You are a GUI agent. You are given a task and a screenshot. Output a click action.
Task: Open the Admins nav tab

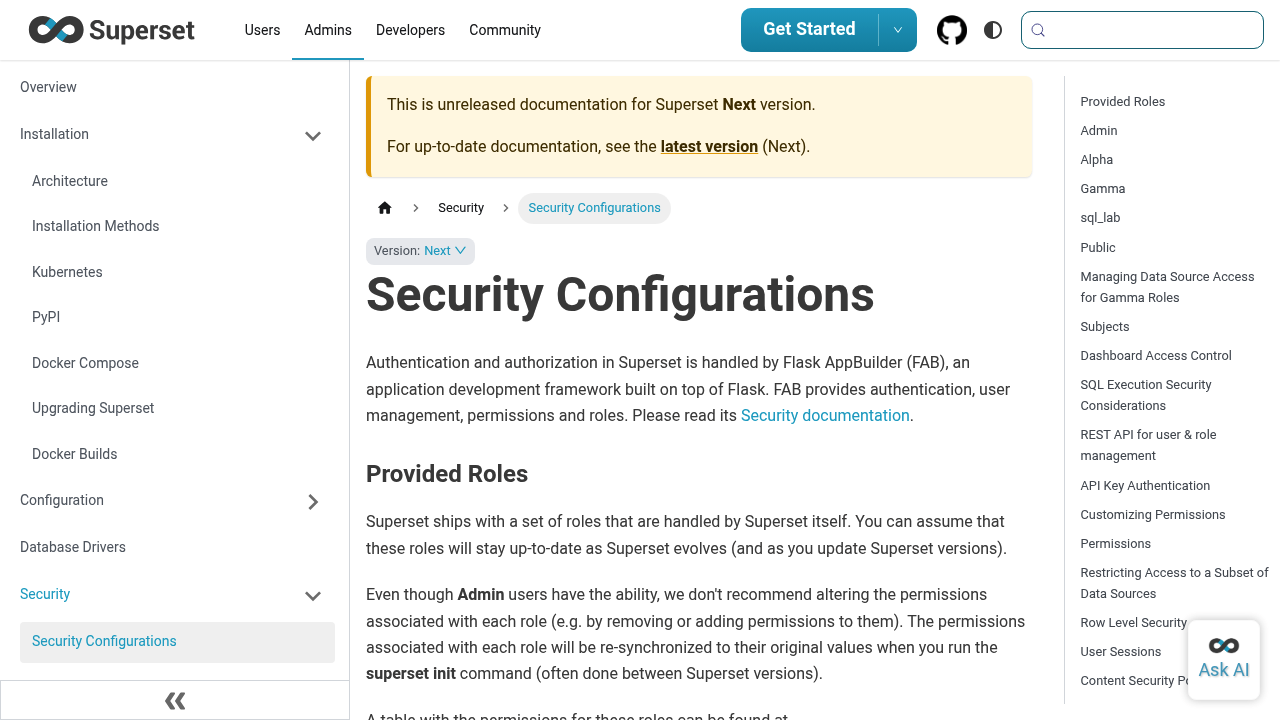pyautogui.click(x=328, y=30)
